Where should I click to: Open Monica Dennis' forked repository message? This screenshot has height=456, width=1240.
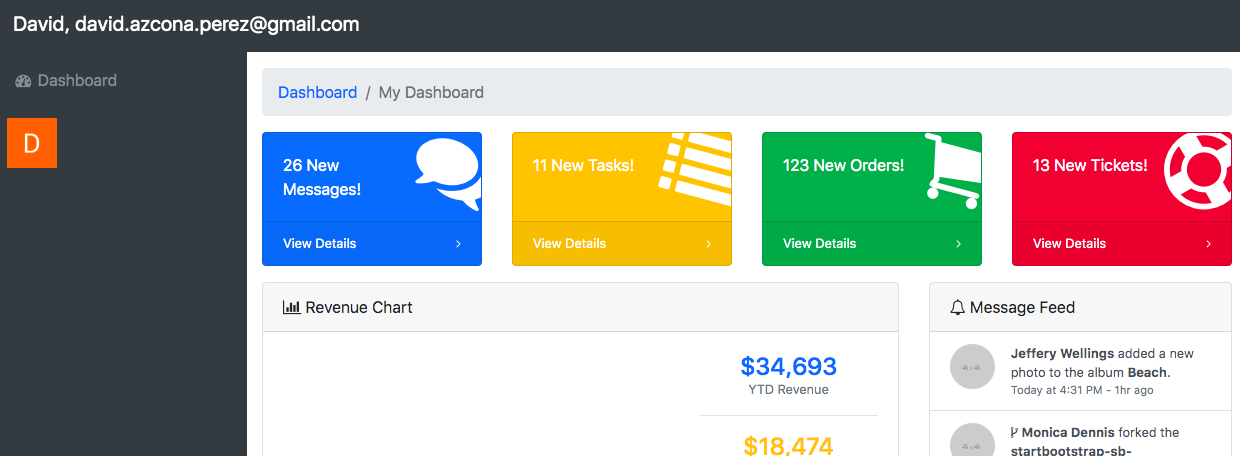[x=1080, y=434]
